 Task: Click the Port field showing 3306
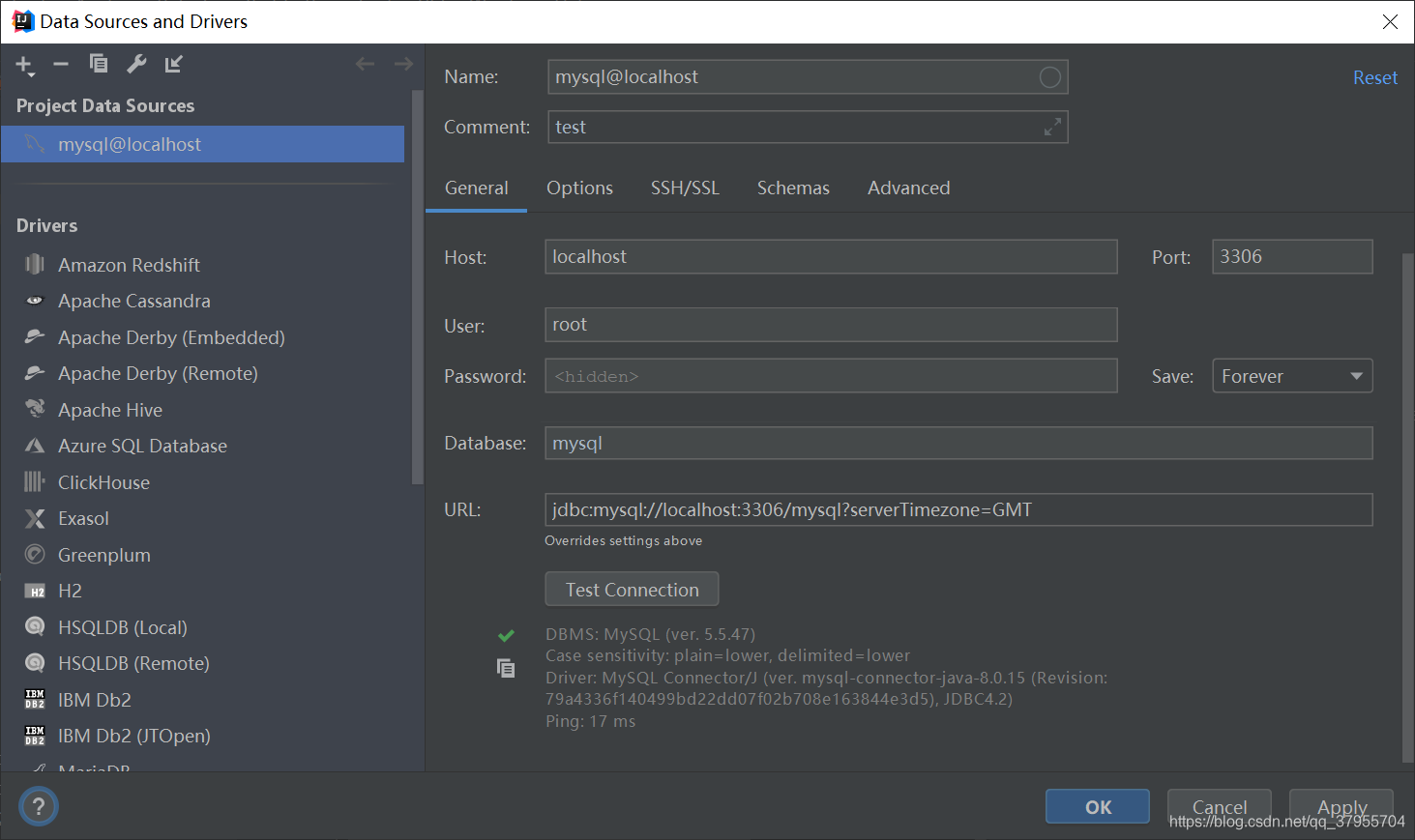pyautogui.click(x=1292, y=256)
